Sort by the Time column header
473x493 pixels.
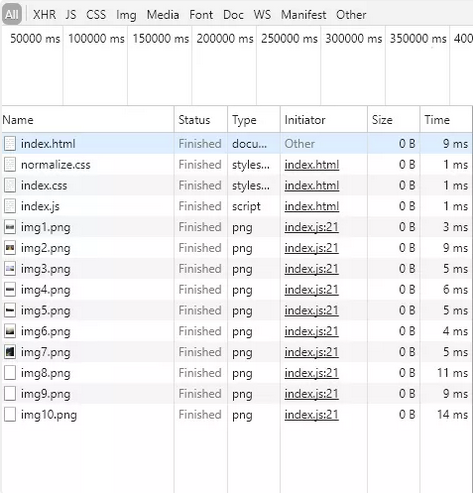(x=437, y=120)
